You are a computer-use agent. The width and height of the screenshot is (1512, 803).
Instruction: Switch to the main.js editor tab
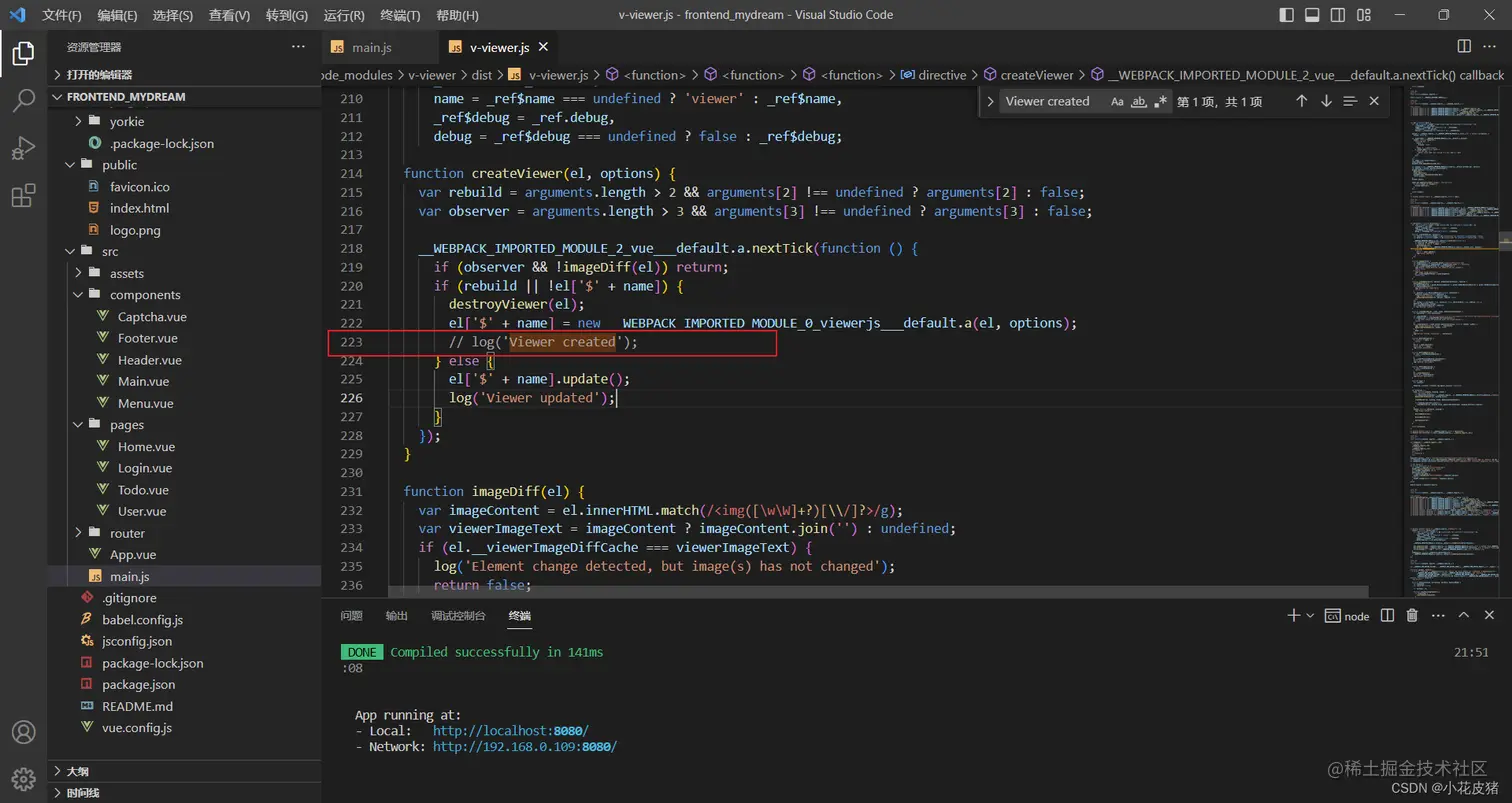click(371, 47)
